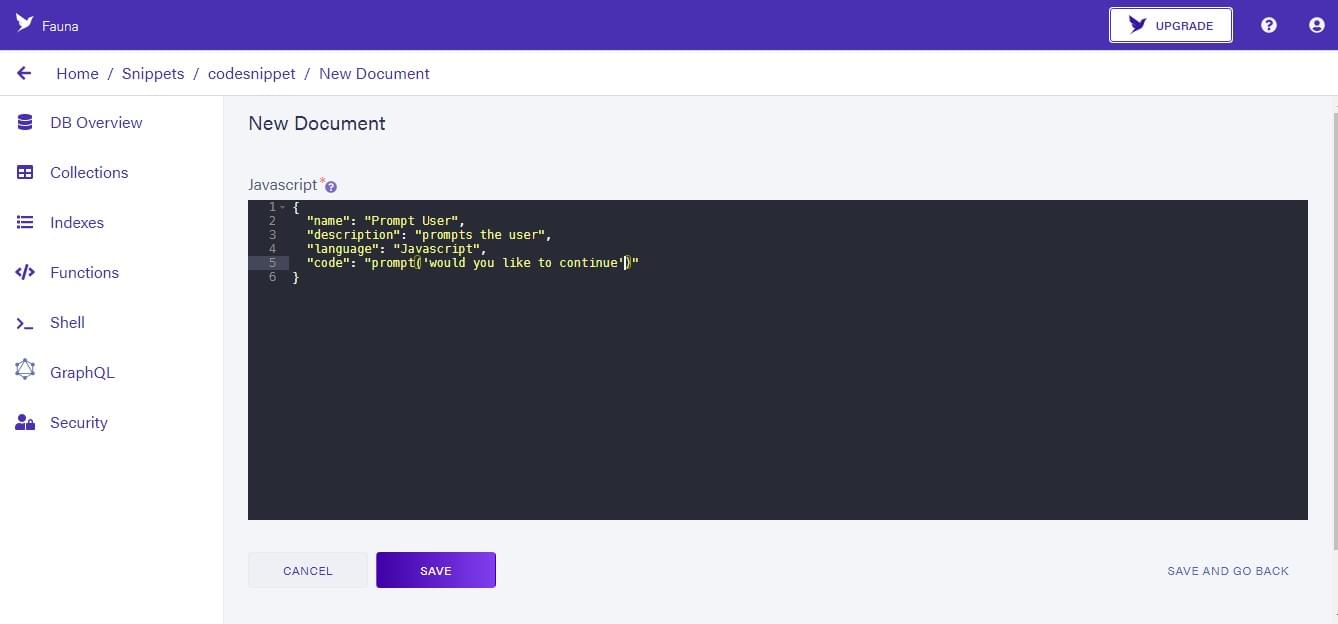
Task: Click the Indexes list icon
Action: [x=25, y=222]
